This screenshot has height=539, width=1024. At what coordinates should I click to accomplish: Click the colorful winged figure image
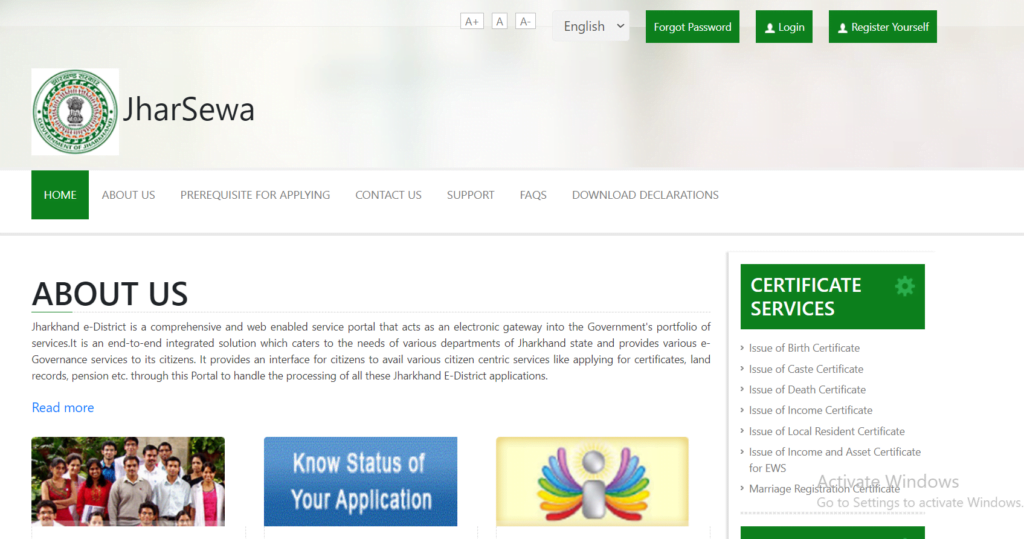(x=592, y=482)
